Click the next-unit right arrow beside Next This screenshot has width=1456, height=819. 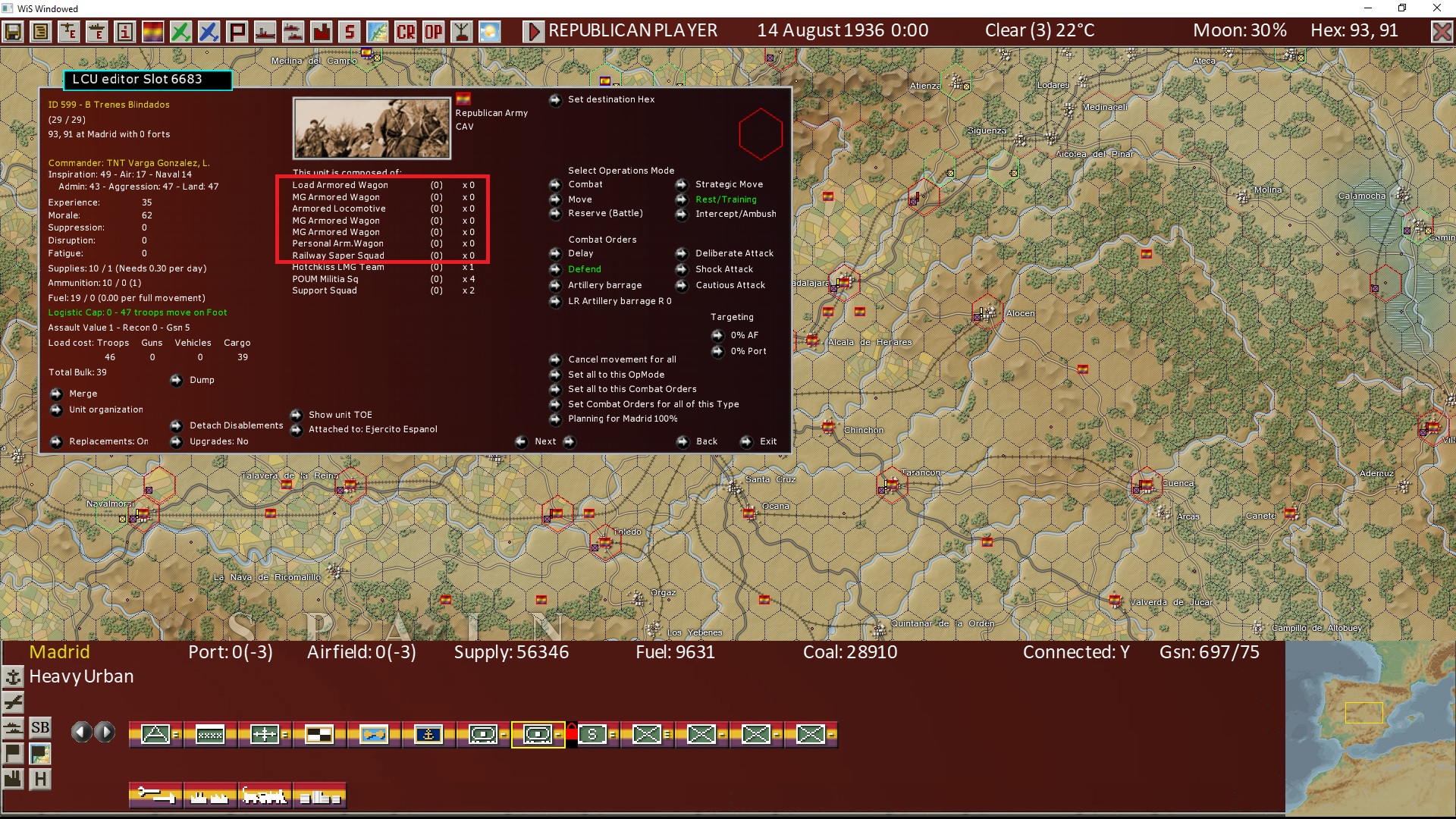[570, 441]
